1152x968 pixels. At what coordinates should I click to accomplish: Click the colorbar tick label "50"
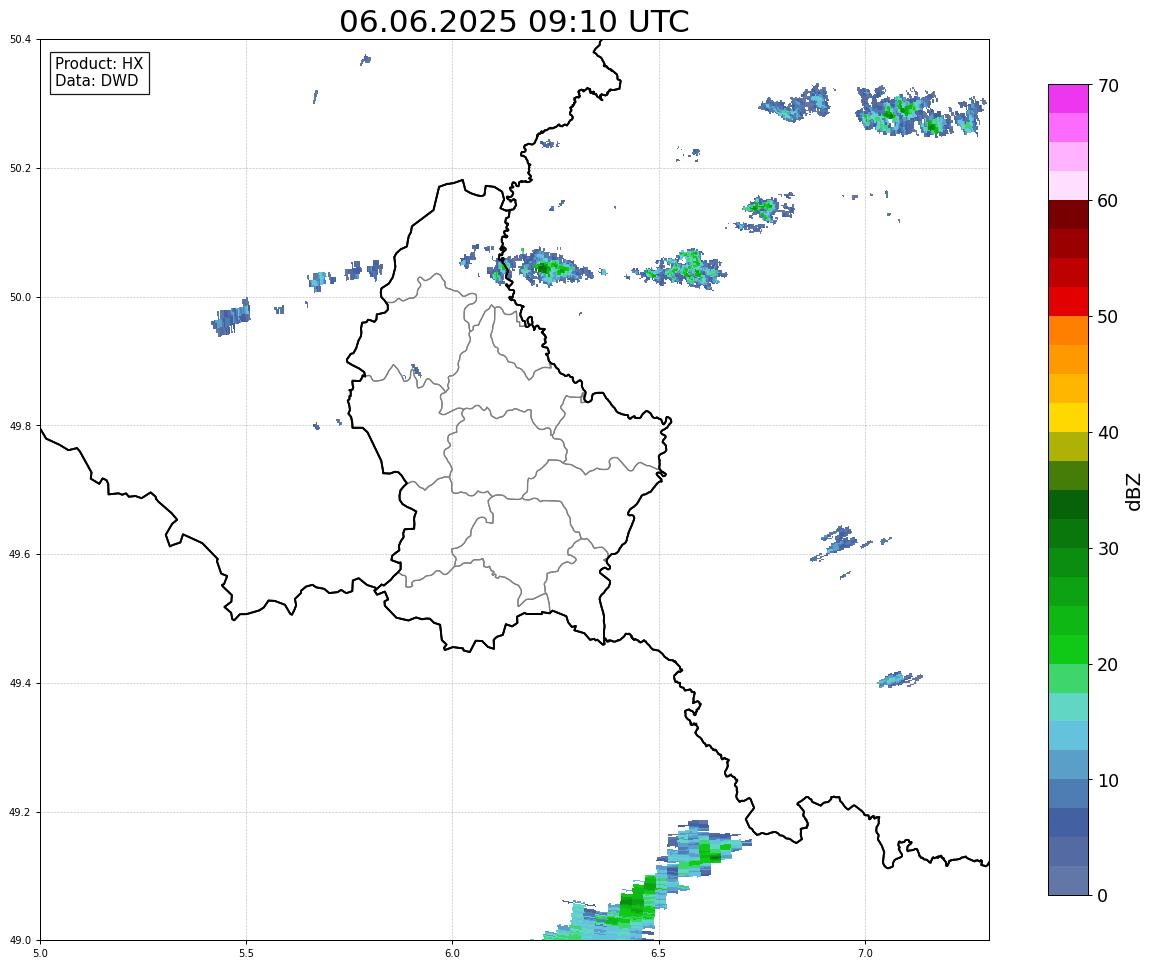pos(1108,317)
